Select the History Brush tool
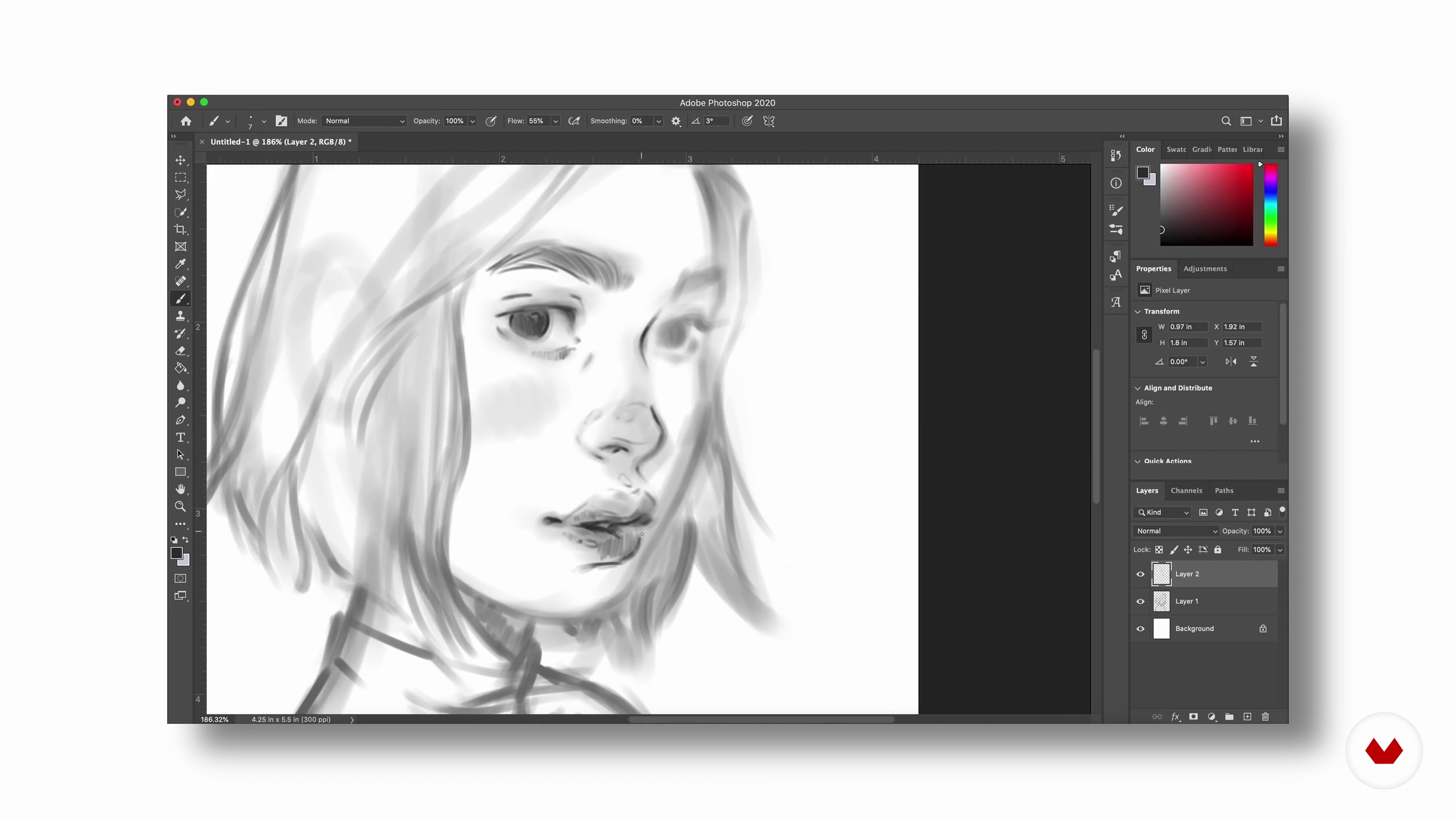This screenshot has width=1456, height=819. [180, 334]
